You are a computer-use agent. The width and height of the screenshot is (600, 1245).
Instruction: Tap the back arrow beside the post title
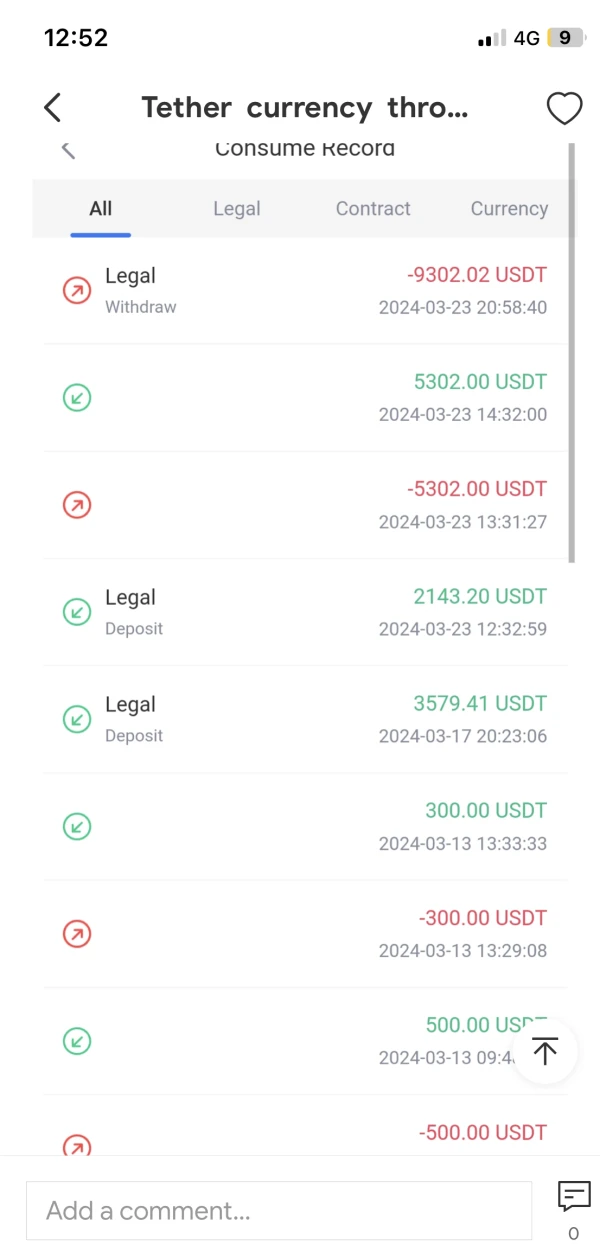pos(53,108)
